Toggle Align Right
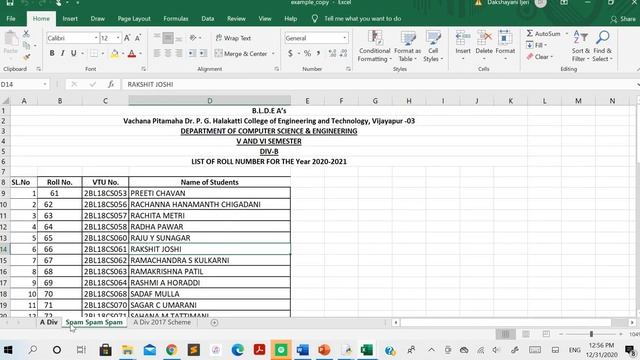640x360 pixels. point(179,53)
